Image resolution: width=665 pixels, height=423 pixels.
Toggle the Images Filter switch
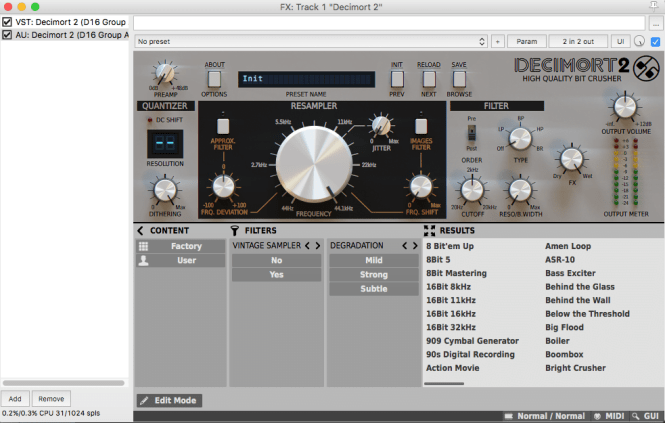pyautogui.click(x=421, y=126)
